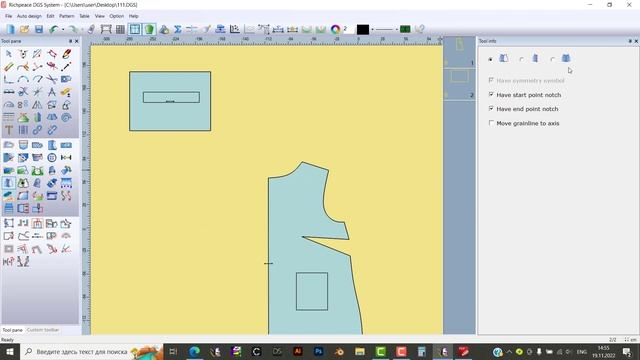Image resolution: width=640 pixels, height=360 pixels.
Task: Open the Help menu
Action: [133, 16]
